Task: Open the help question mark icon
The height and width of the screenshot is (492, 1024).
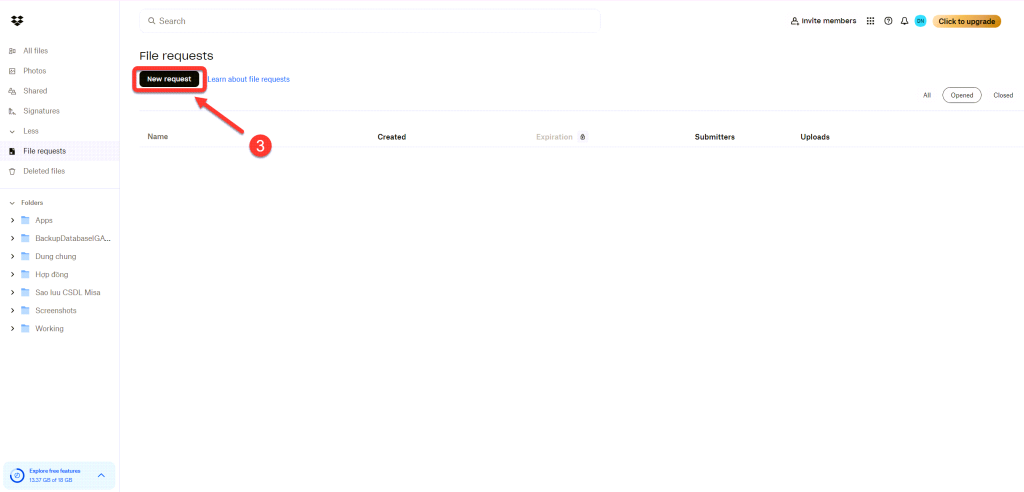Action: coord(888,21)
